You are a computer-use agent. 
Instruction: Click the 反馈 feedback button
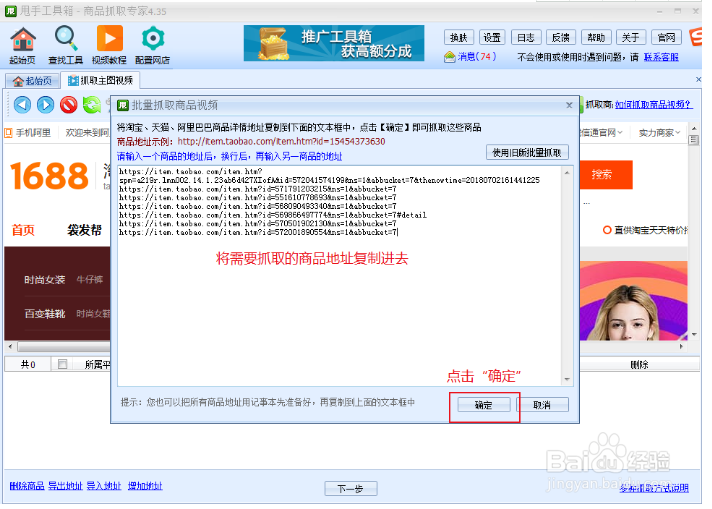(x=561, y=37)
